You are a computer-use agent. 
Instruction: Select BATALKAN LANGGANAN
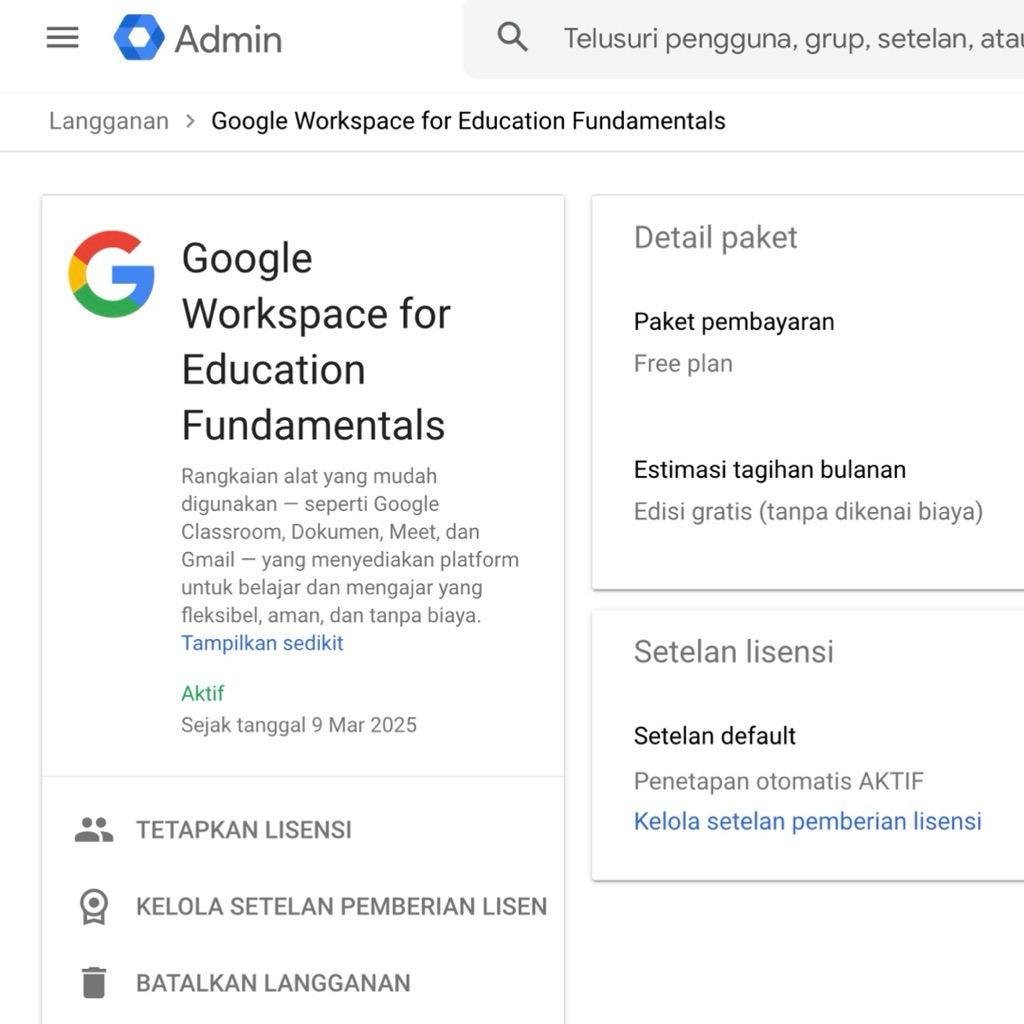point(273,982)
